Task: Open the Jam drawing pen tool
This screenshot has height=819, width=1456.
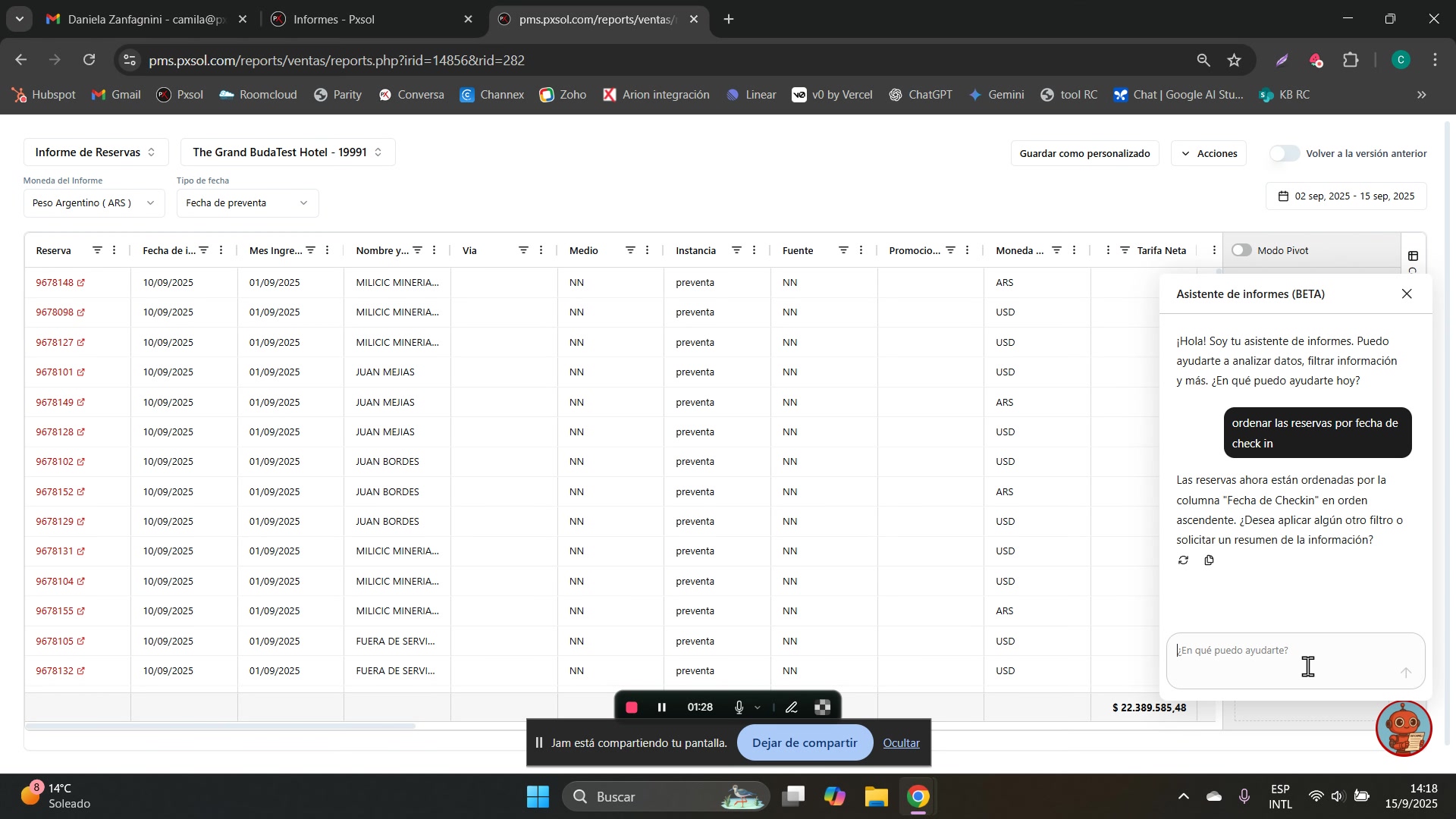Action: pyautogui.click(x=792, y=708)
